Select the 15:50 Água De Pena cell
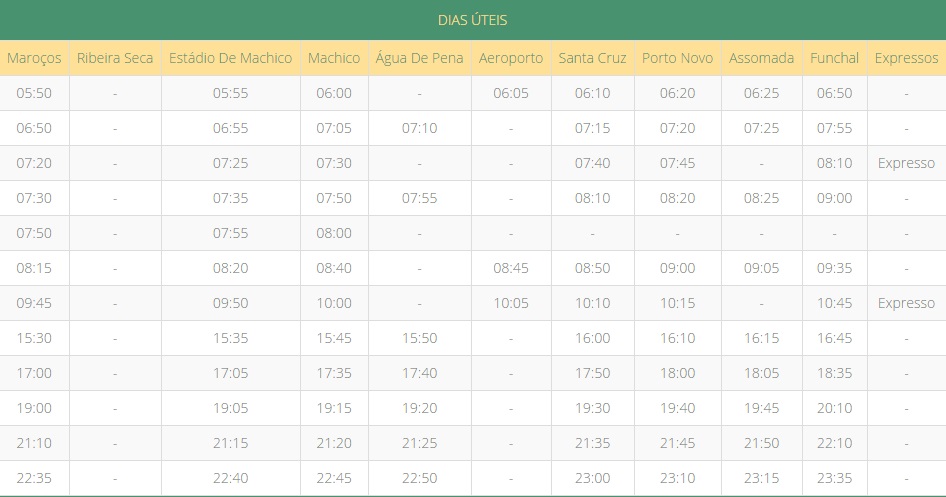 pyautogui.click(x=420, y=338)
